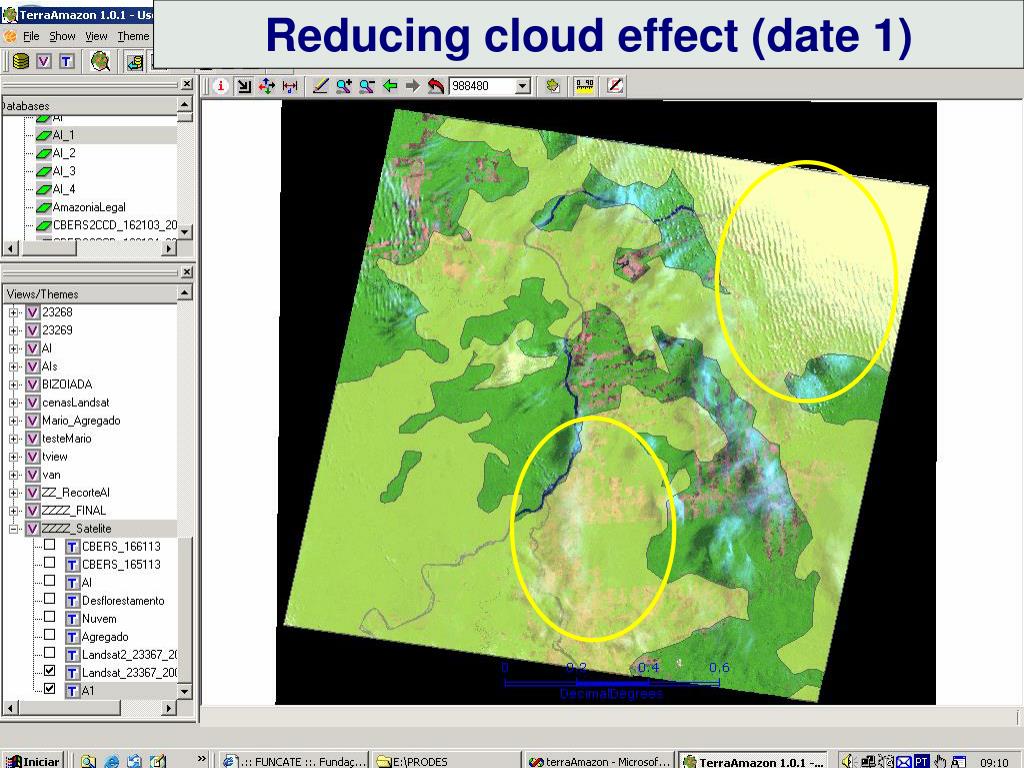Expand the 23268 view
Viewport: 1024px width, 768px height.
pyautogui.click(x=13, y=313)
